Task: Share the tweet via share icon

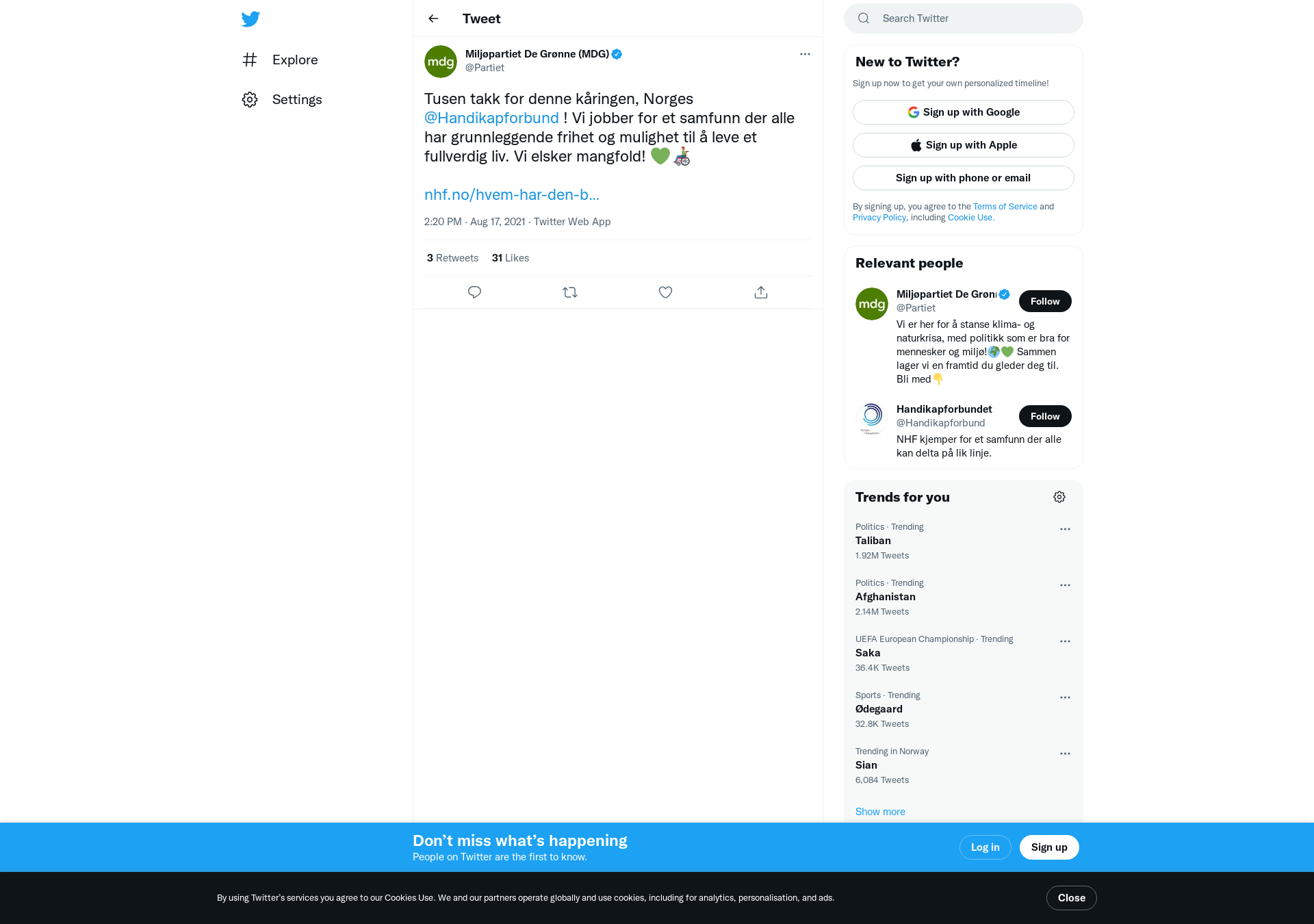Action: coord(761,292)
